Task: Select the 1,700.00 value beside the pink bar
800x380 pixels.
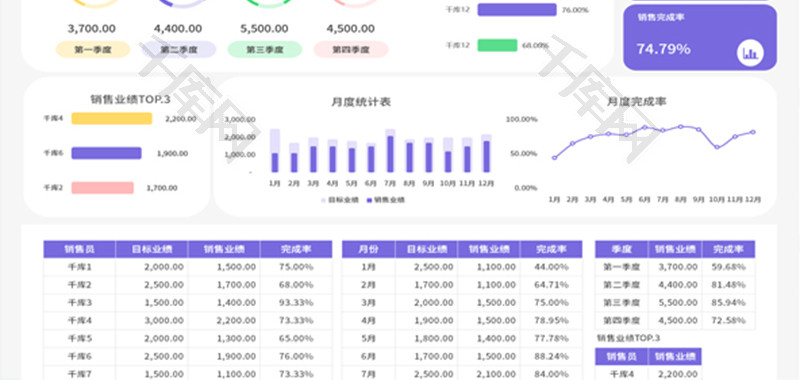Action: tap(162, 188)
